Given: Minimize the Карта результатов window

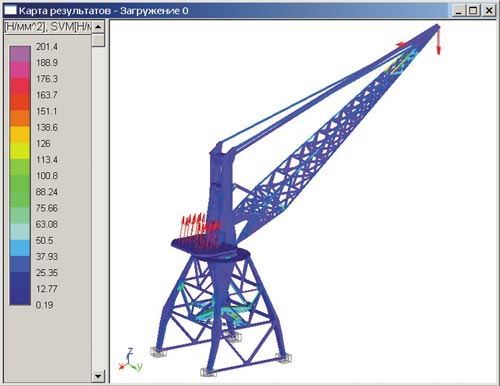Looking at the screenshot, I should pos(459,11).
